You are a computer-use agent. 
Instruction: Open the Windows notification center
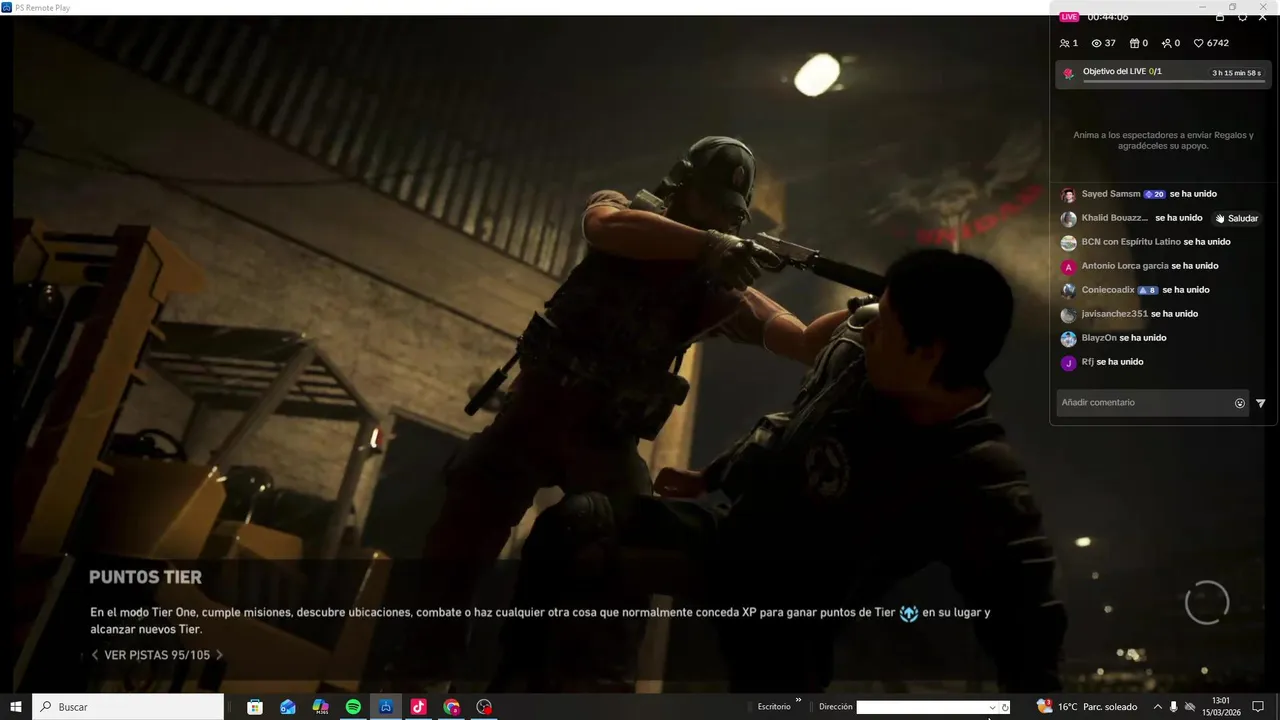(x=1258, y=707)
